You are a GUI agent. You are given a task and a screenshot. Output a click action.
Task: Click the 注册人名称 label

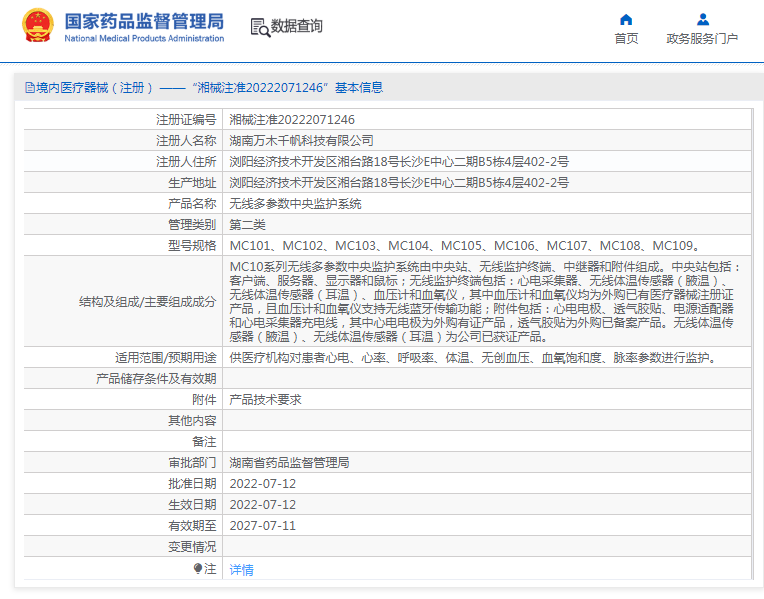[x=186, y=141]
